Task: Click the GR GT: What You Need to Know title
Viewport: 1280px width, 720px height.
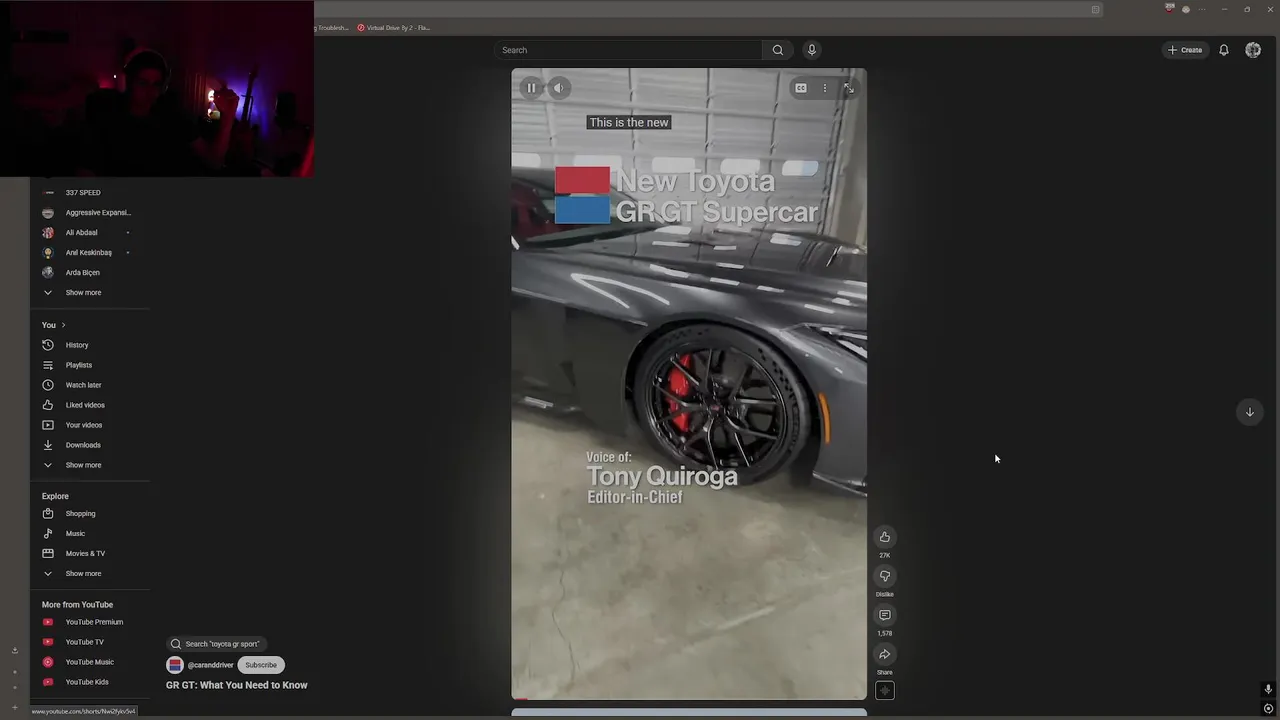Action: tap(237, 685)
